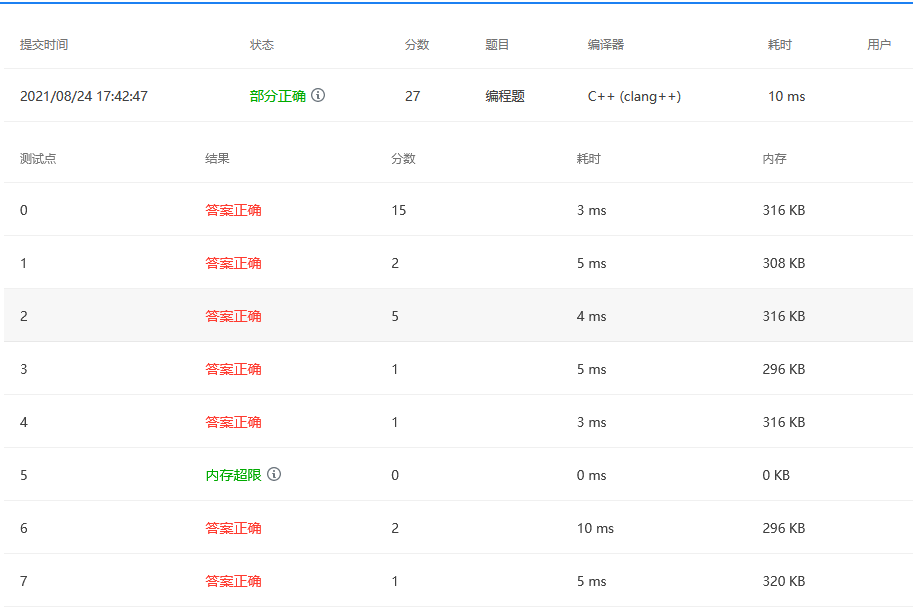Click the 用户 column header

pyautogui.click(x=879, y=45)
